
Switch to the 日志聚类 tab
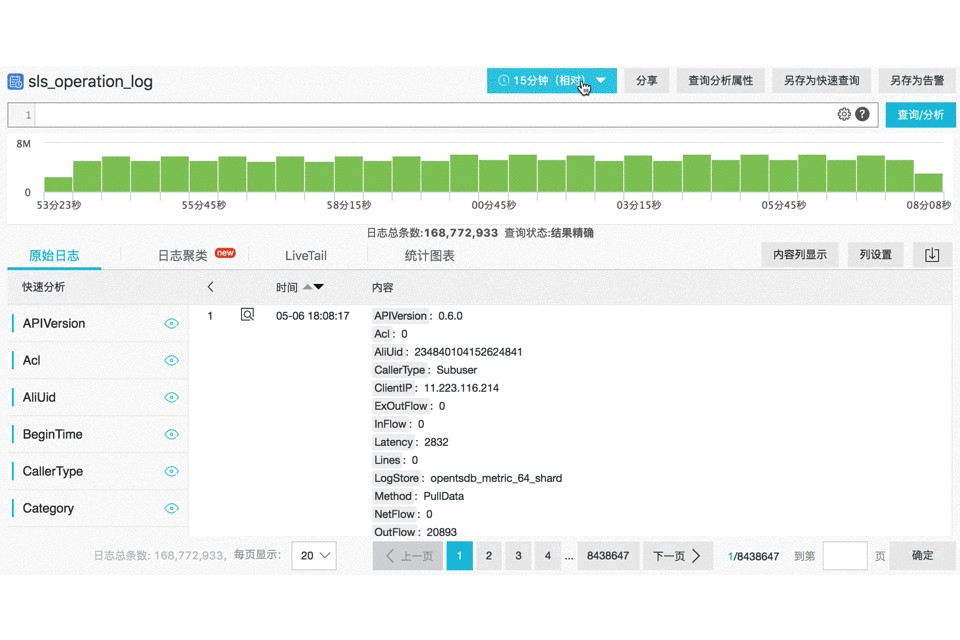[182, 256]
